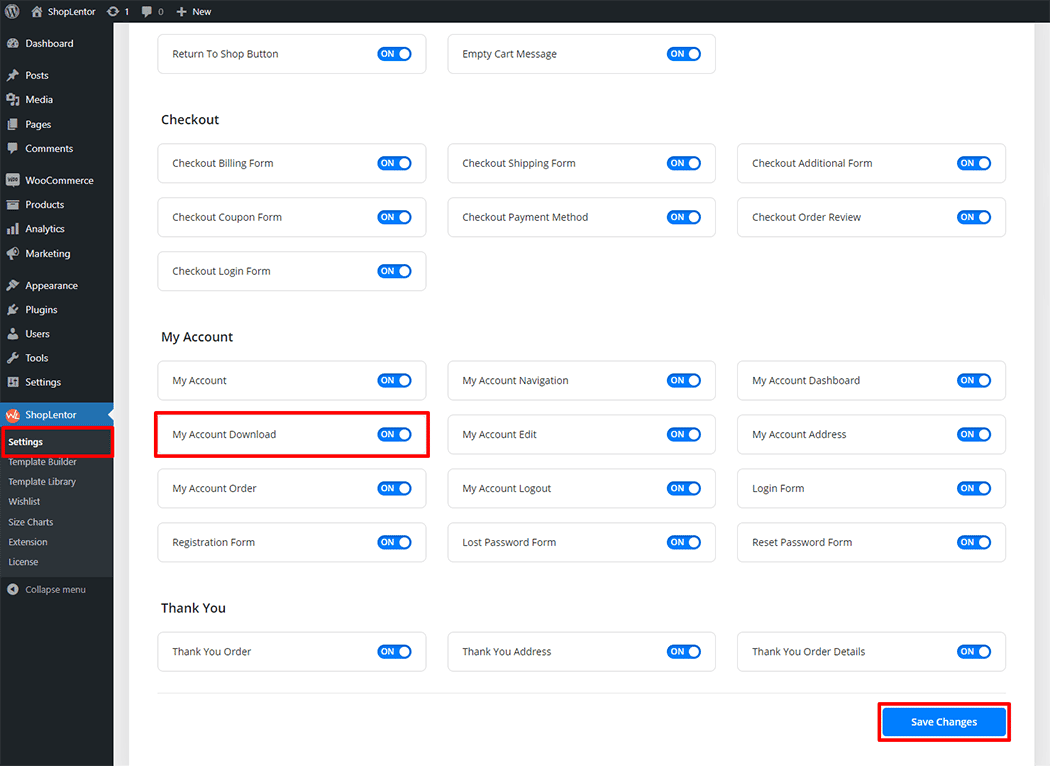Open the License submenu link
Viewport: 1050px width, 766px height.
coord(23,562)
